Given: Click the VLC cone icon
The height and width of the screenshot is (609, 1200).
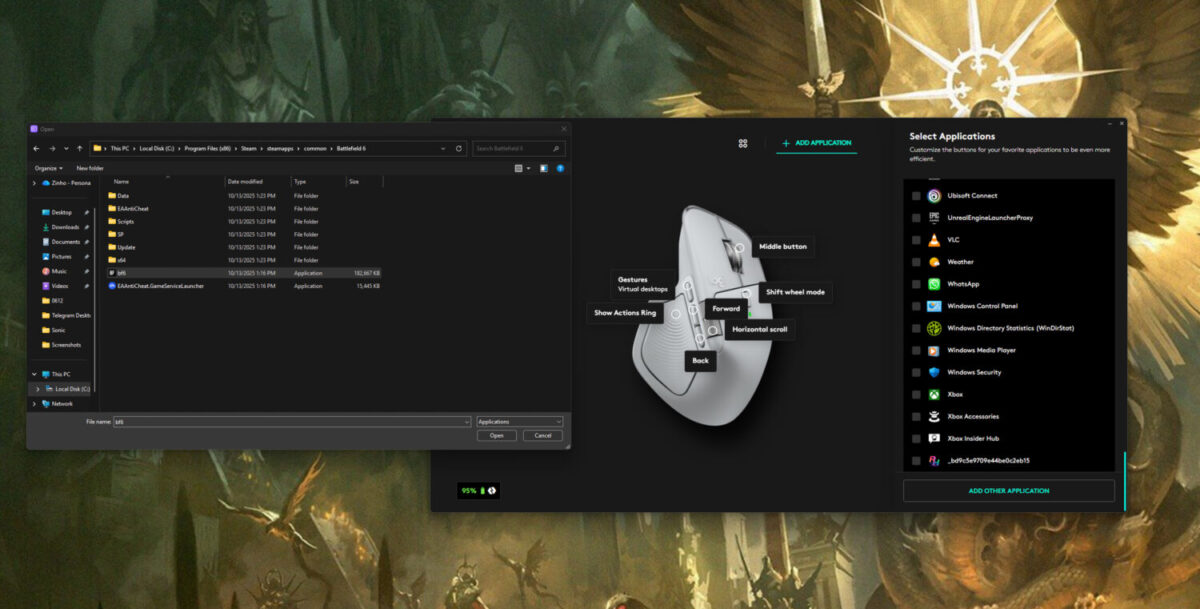Looking at the screenshot, I should tap(933, 240).
